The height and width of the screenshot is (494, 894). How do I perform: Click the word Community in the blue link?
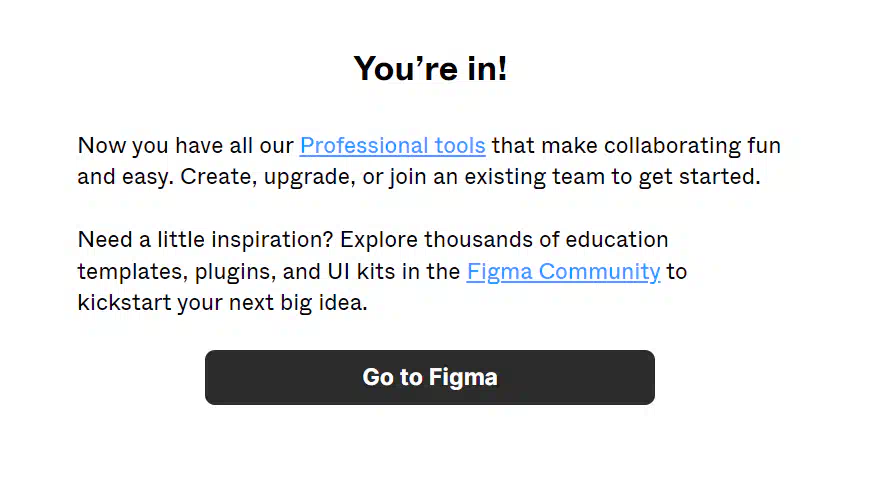(x=599, y=272)
